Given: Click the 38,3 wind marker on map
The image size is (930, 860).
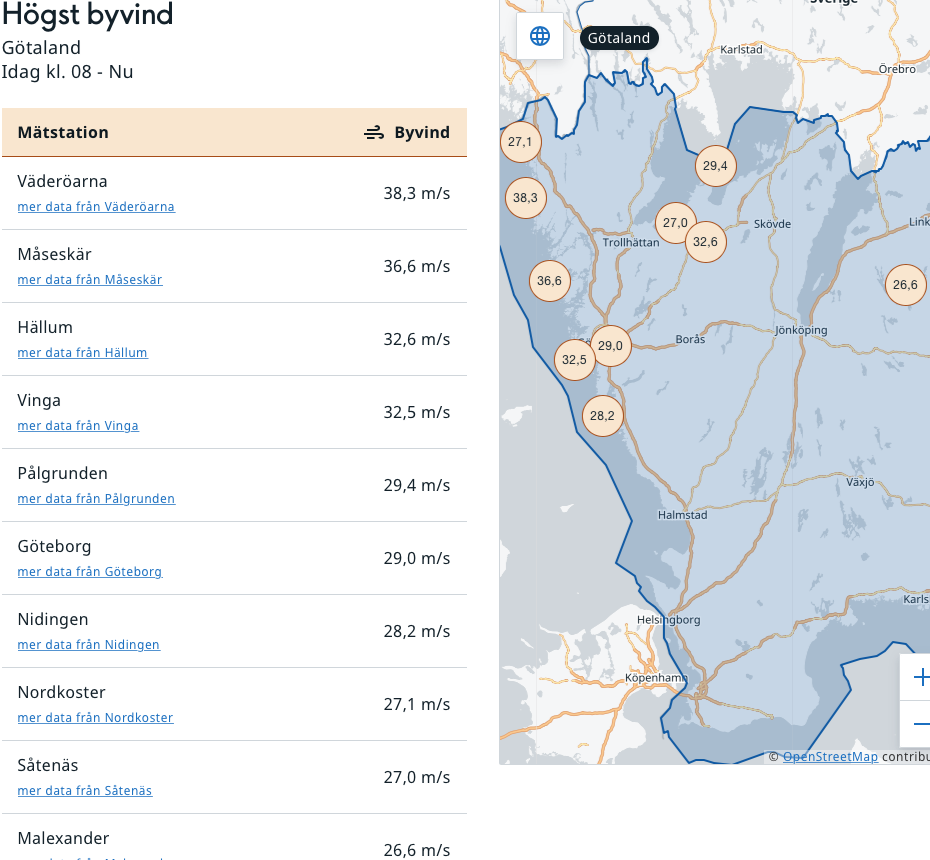Looking at the screenshot, I should (525, 198).
